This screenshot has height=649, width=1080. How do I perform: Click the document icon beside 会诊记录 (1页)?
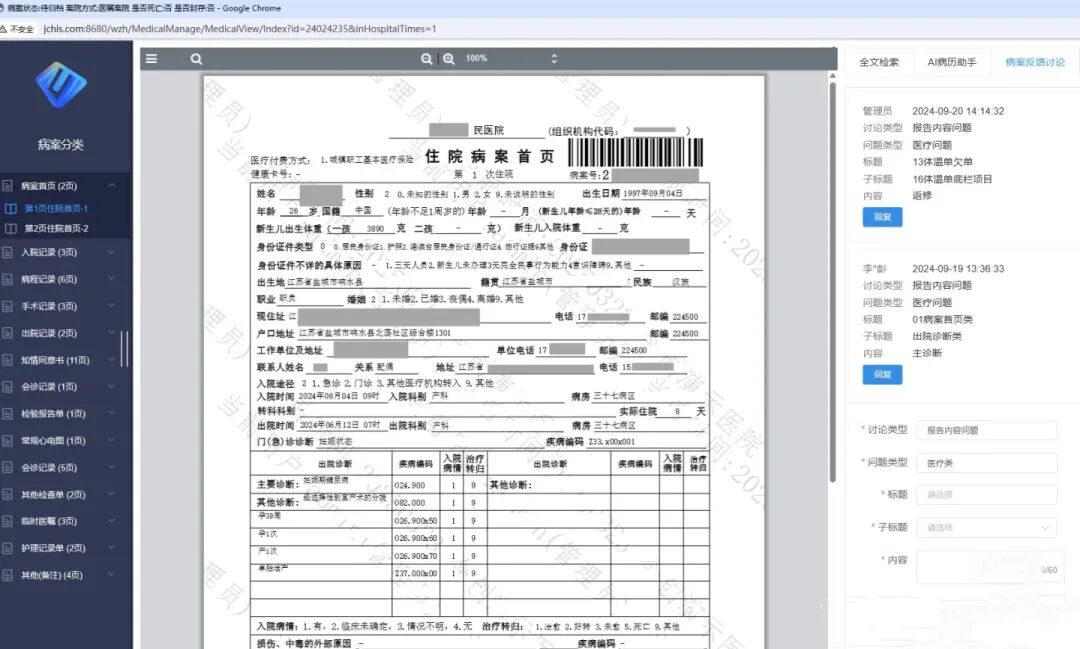coord(8,387)
